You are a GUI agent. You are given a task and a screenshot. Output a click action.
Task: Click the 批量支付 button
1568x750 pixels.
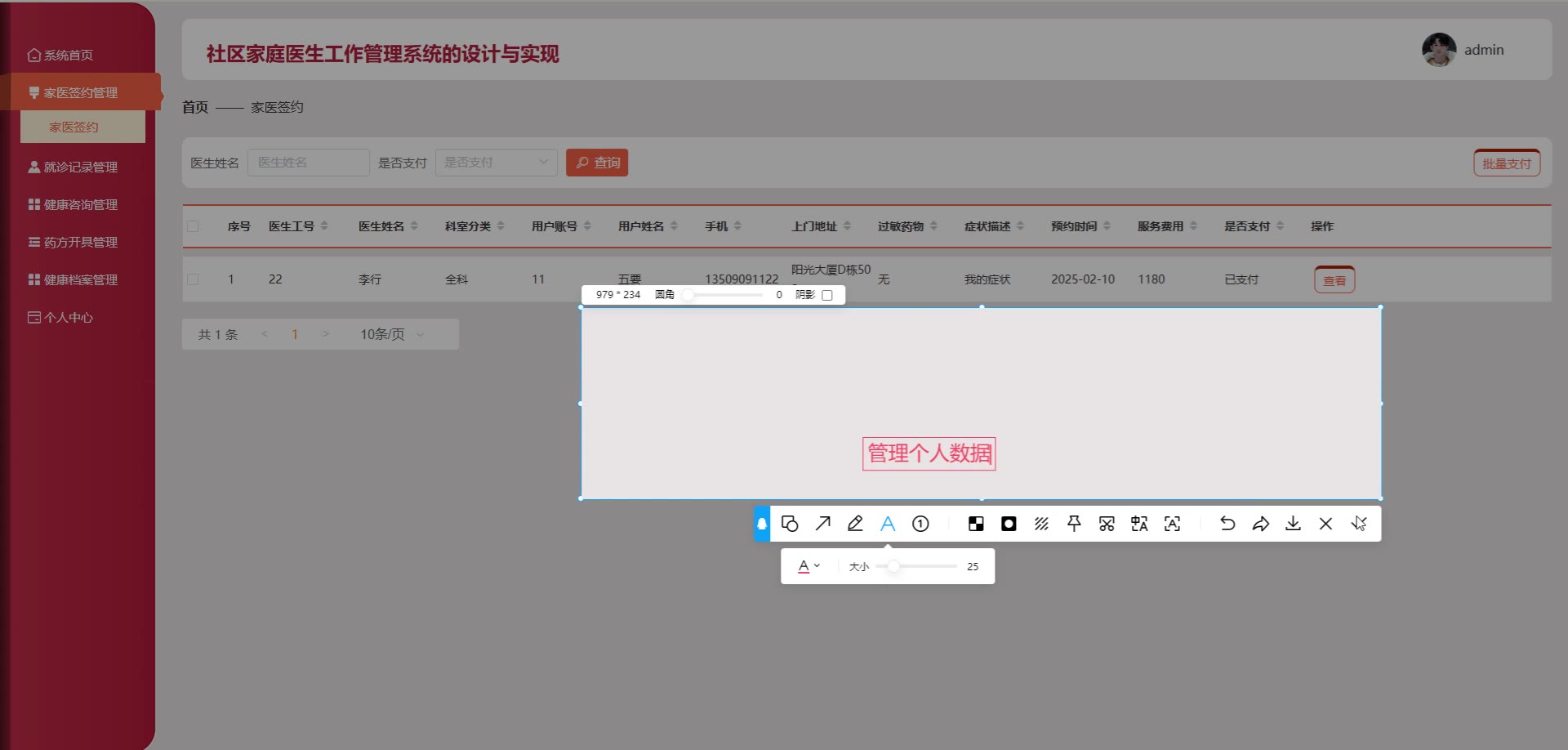(x=1507, y=163)
